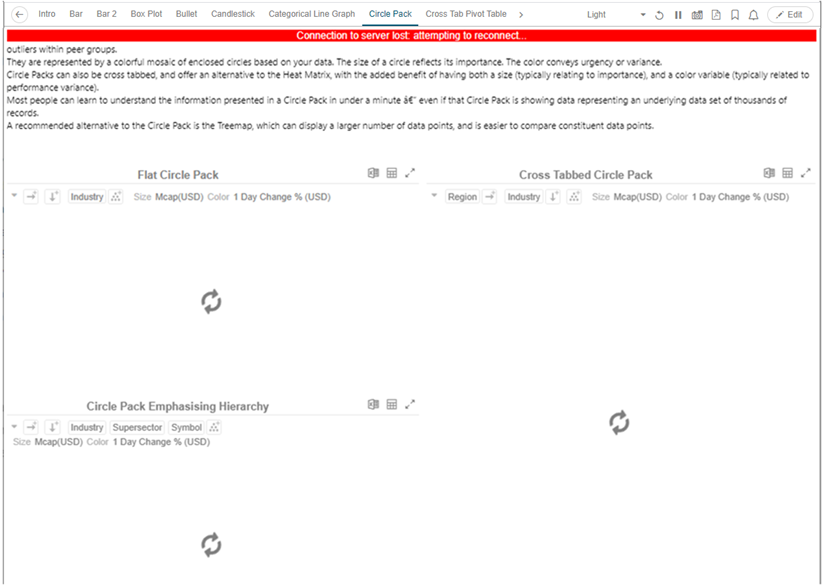Select the Circle Pack tab

point(390,14)
